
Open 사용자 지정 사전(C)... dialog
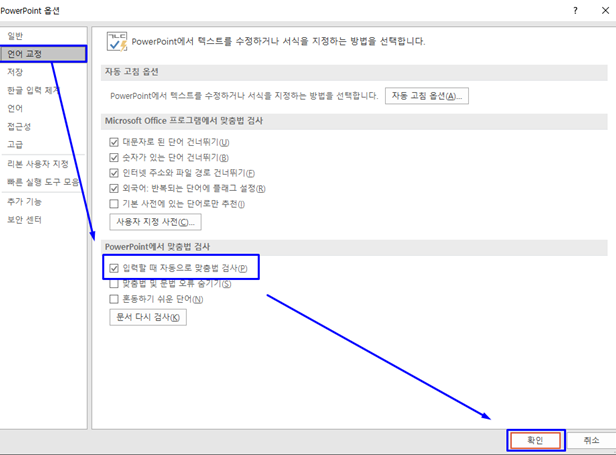155,222
